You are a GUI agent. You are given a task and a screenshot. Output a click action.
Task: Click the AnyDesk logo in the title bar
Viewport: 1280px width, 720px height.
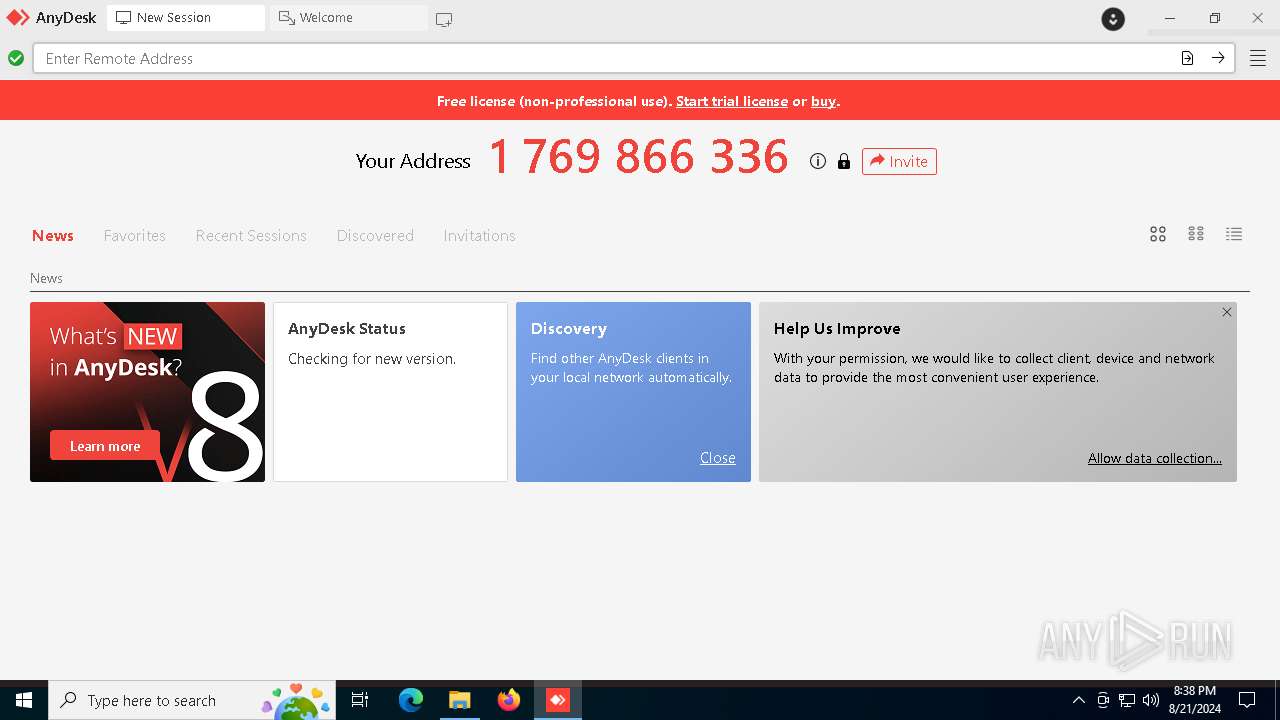tap(18, 18)
